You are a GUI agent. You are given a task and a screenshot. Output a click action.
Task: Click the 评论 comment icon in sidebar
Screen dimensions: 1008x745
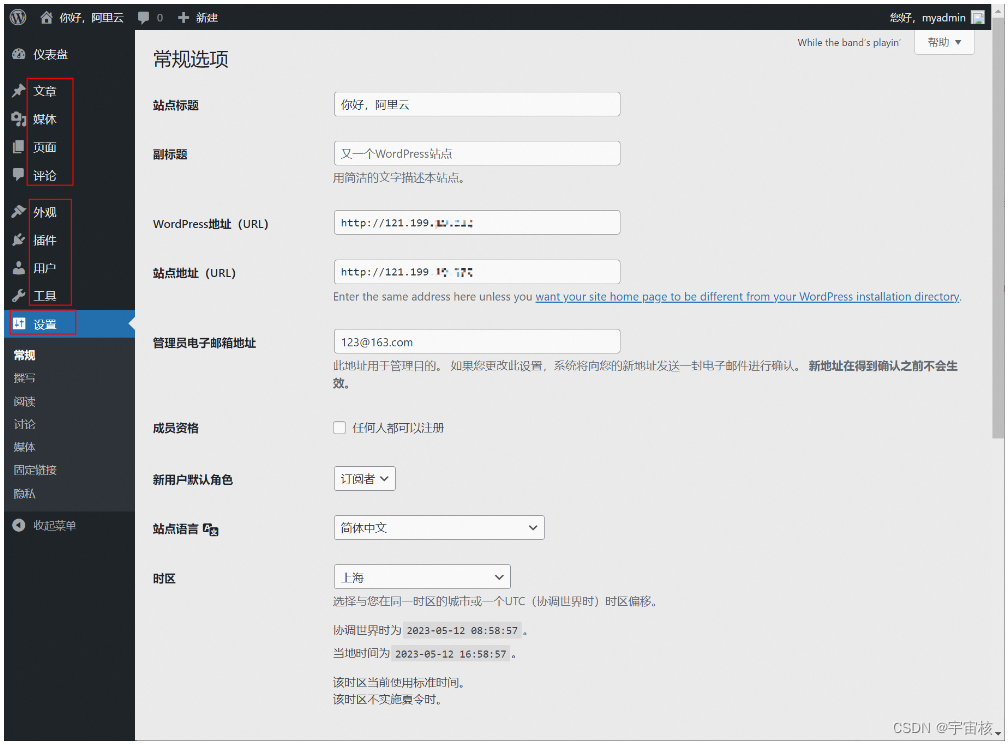click(19, 175)
